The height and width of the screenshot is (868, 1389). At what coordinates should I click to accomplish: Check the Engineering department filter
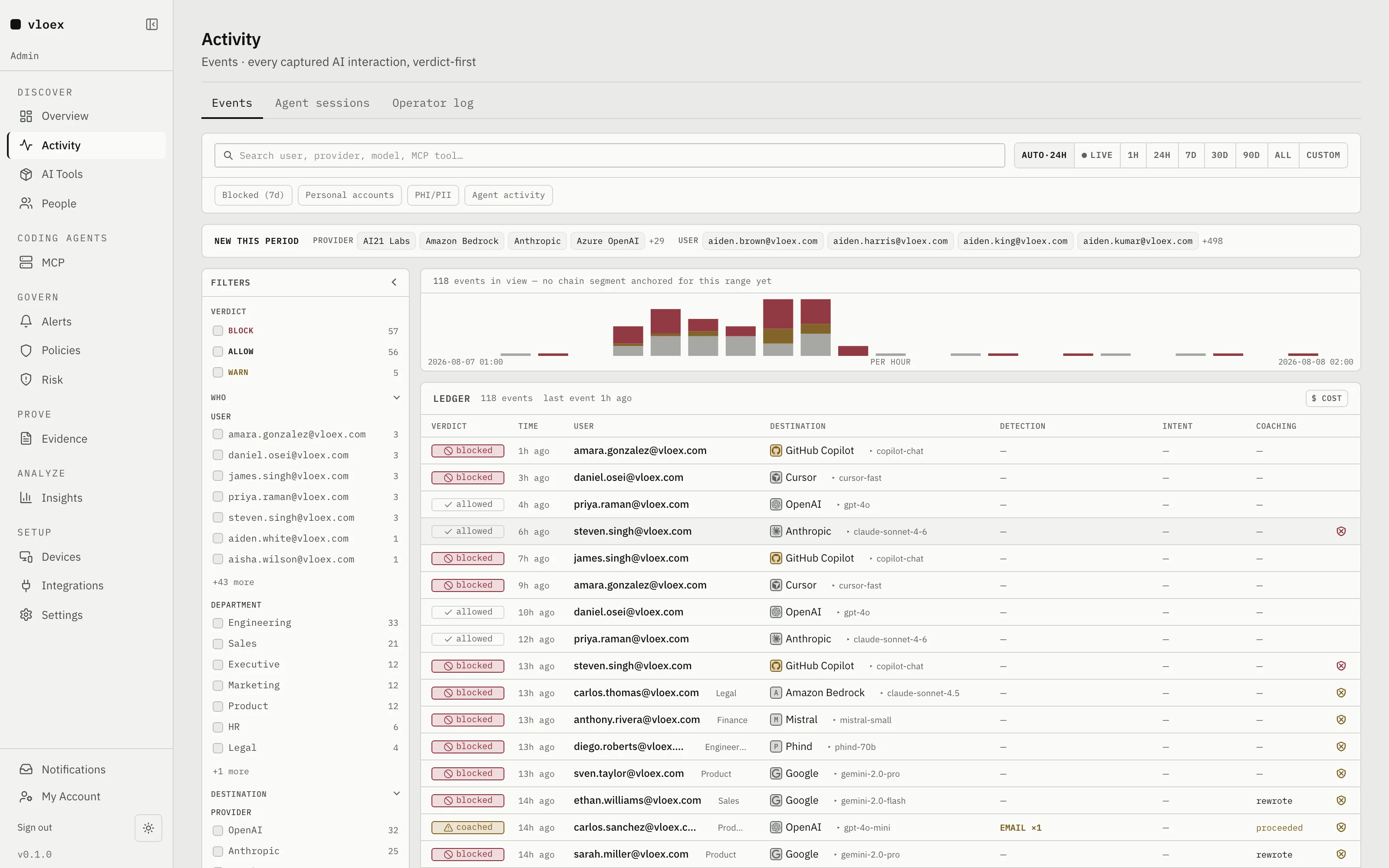[217, 623]
